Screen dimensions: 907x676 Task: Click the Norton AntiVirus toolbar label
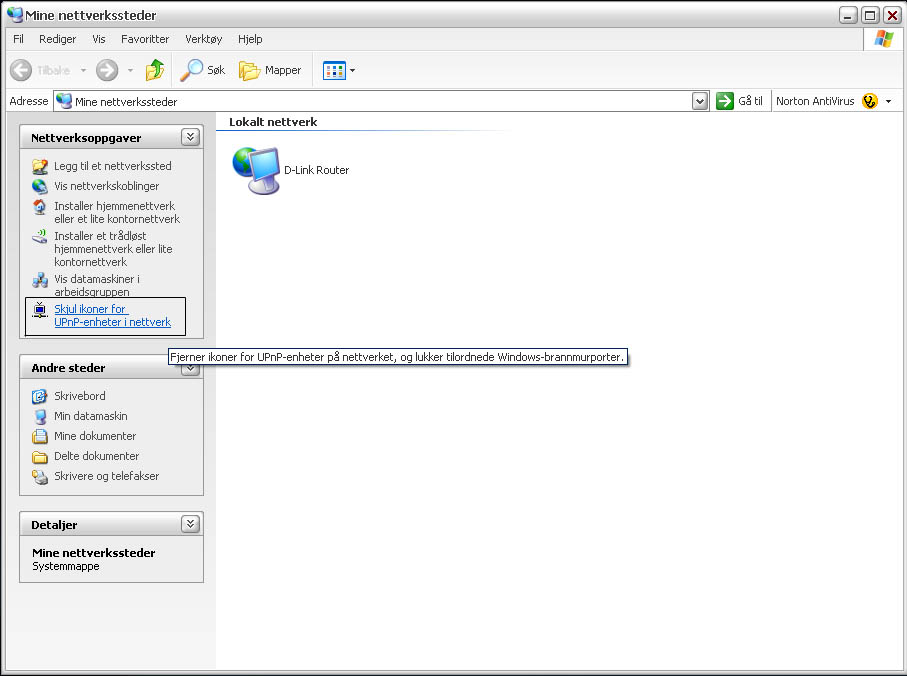click(x=815, y=101)
